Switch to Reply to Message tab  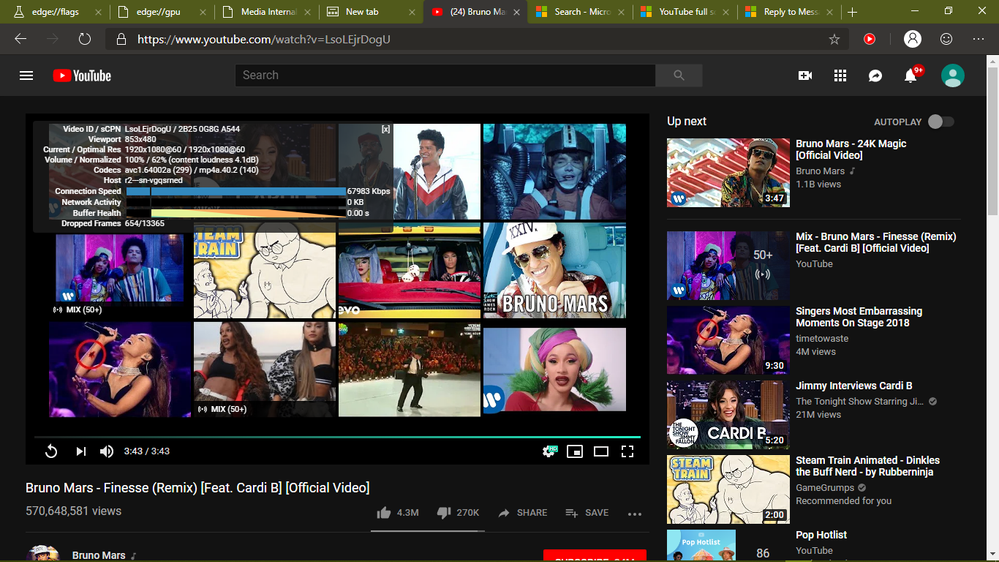click(789, 11)
